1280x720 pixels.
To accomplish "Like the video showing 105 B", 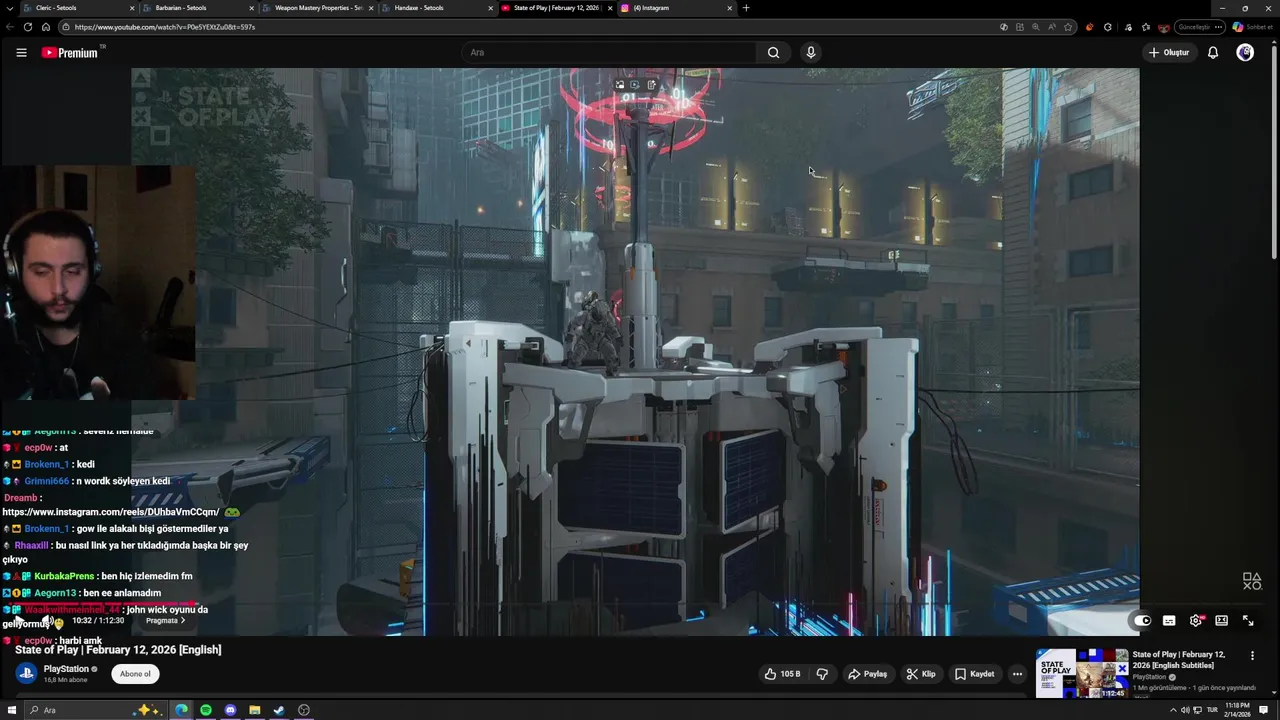I will tap(782, 674).
